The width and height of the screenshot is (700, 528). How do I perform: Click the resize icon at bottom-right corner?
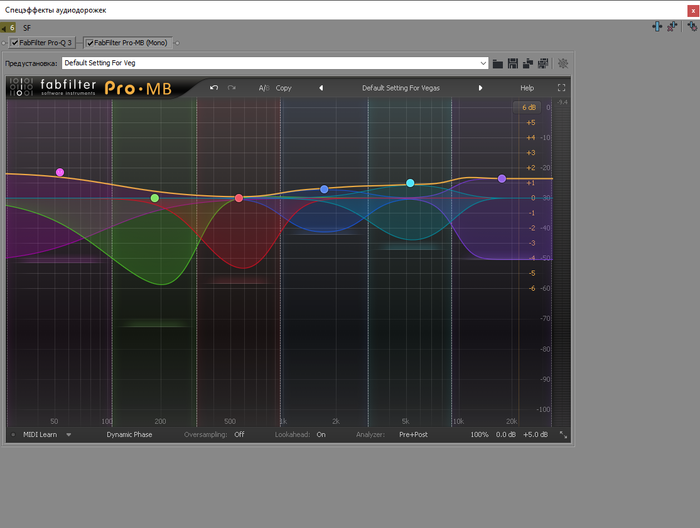click(563, 435)
